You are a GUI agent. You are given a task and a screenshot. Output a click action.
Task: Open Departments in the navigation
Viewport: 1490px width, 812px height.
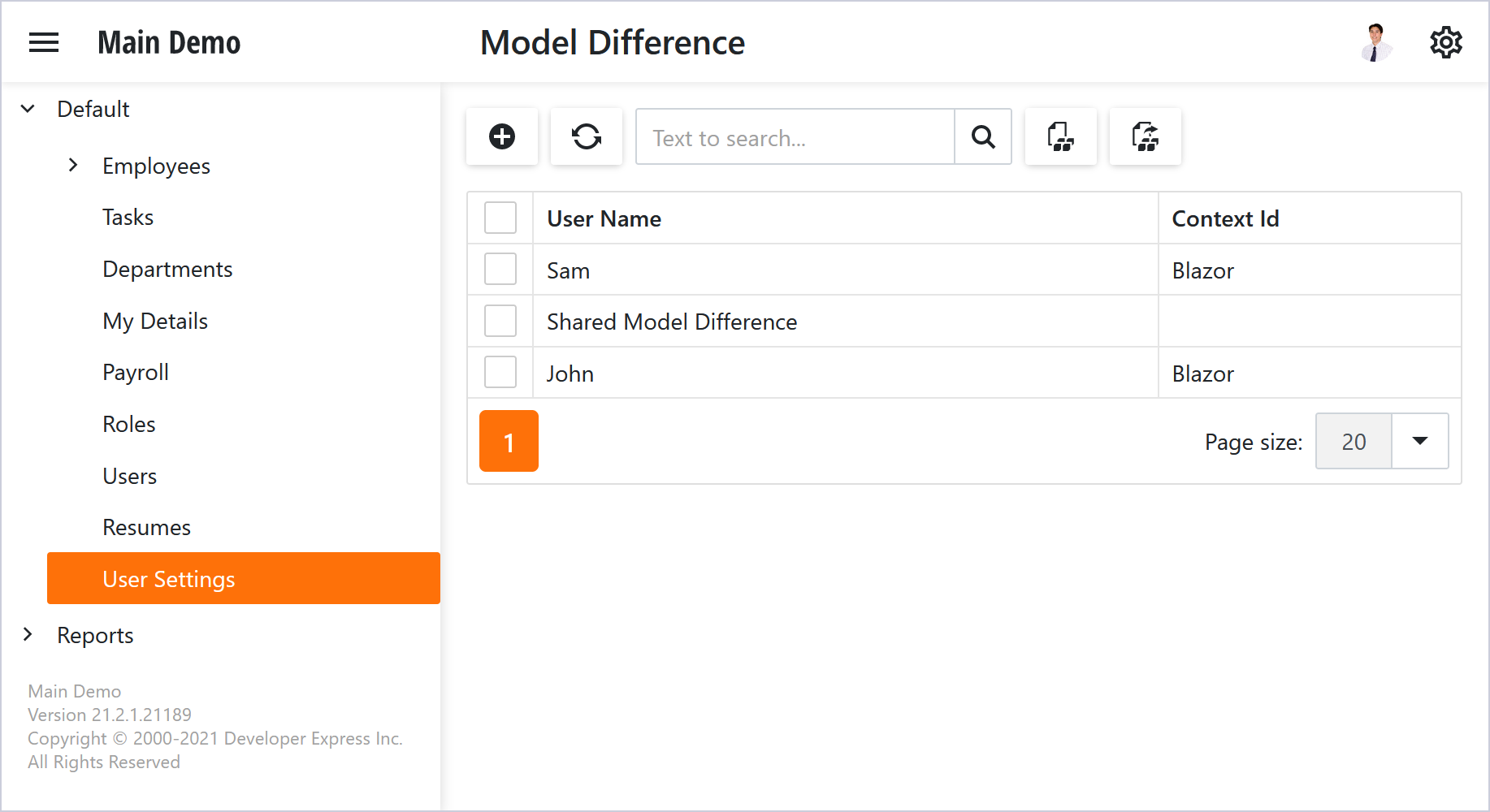coord(167,269)
